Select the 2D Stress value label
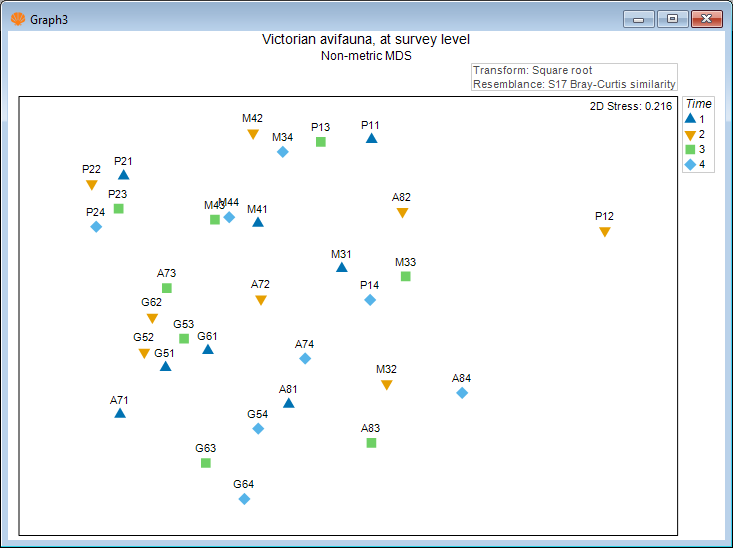 click(x=631, y=106)
